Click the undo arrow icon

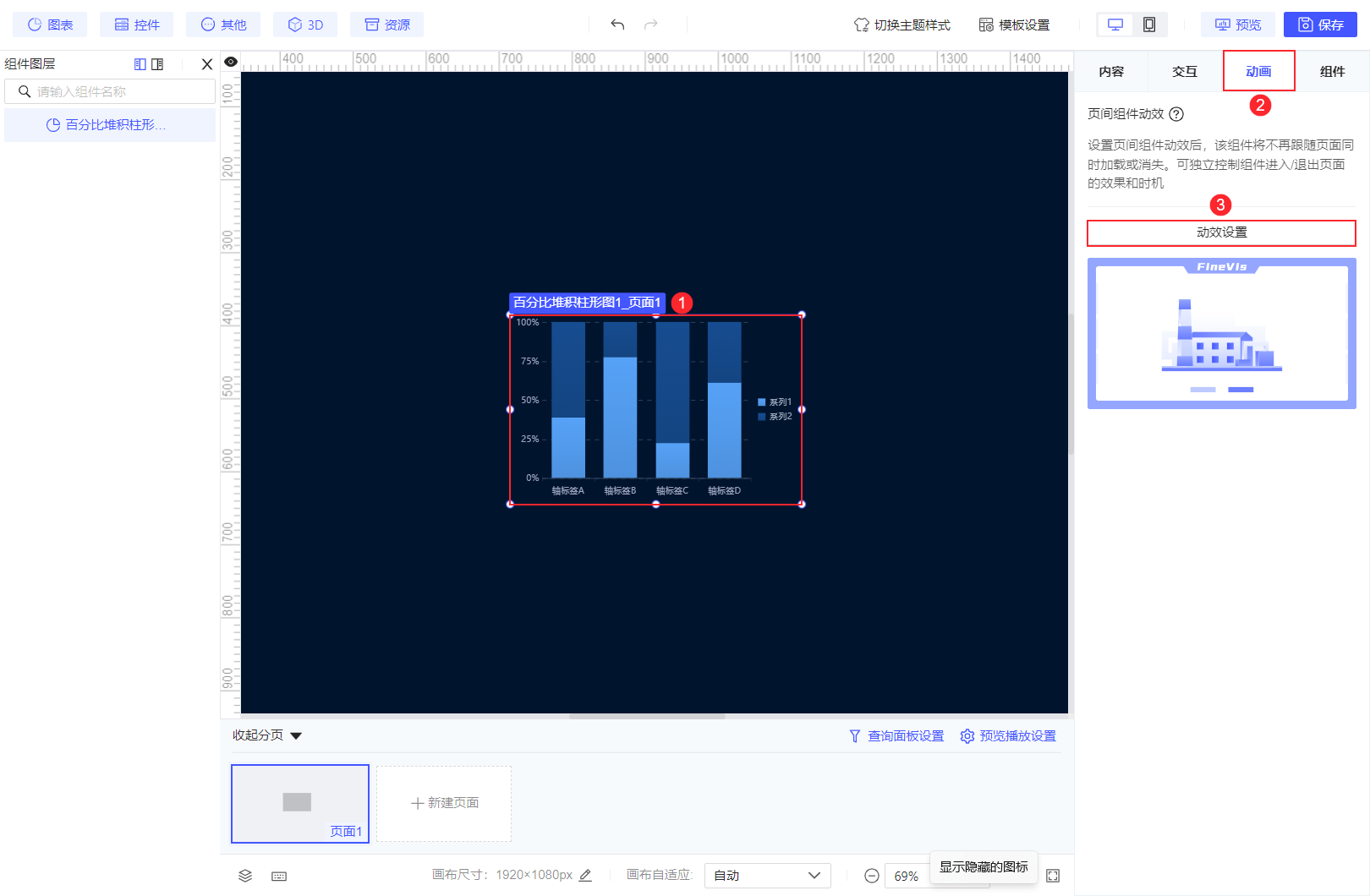pos(617,25)
